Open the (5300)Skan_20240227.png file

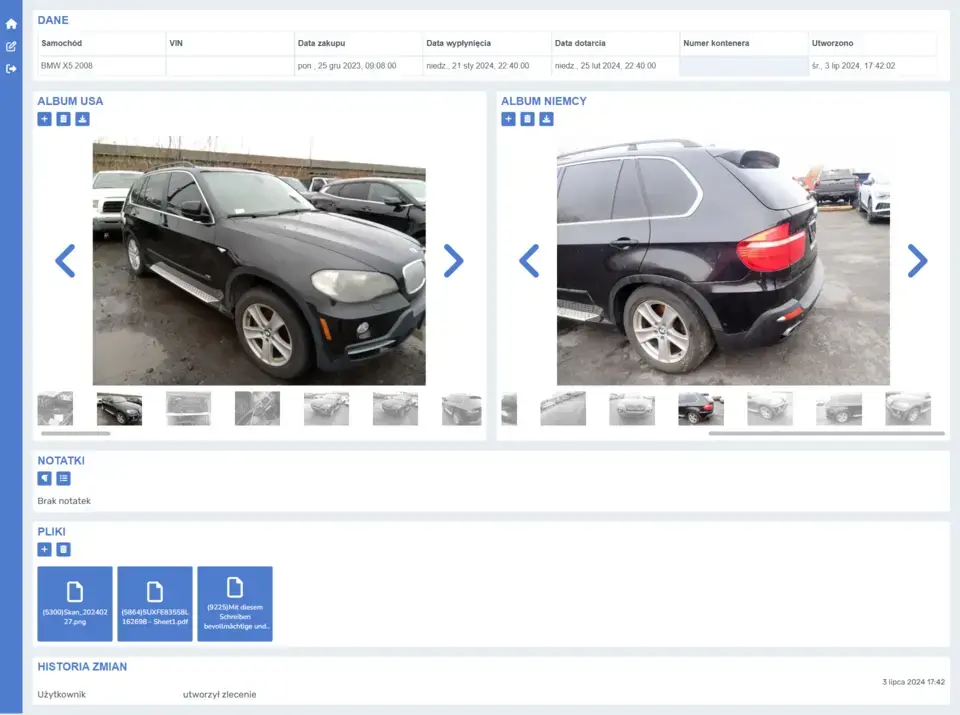75,603
